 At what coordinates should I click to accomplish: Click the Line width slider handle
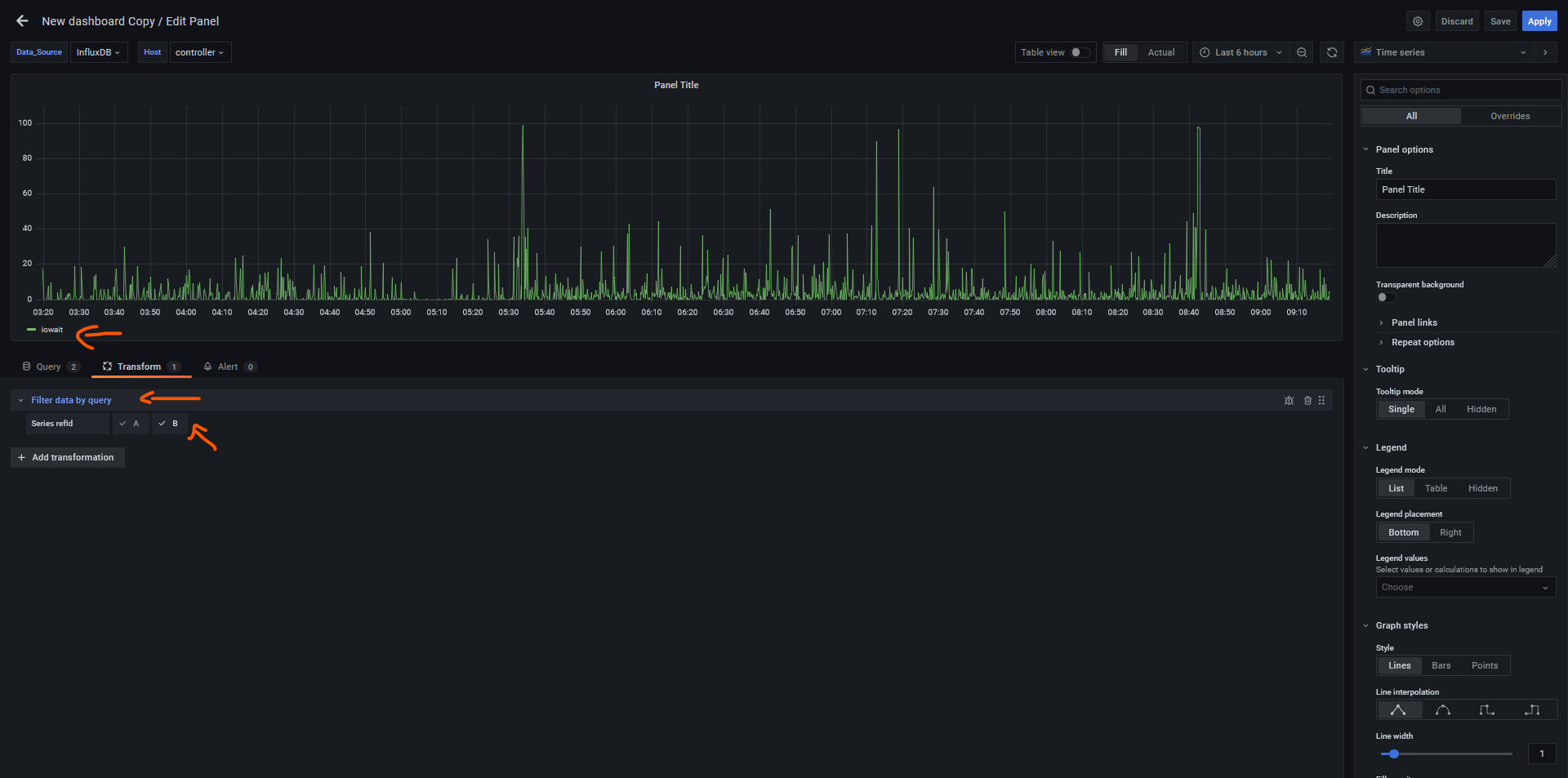point(1394,754)
